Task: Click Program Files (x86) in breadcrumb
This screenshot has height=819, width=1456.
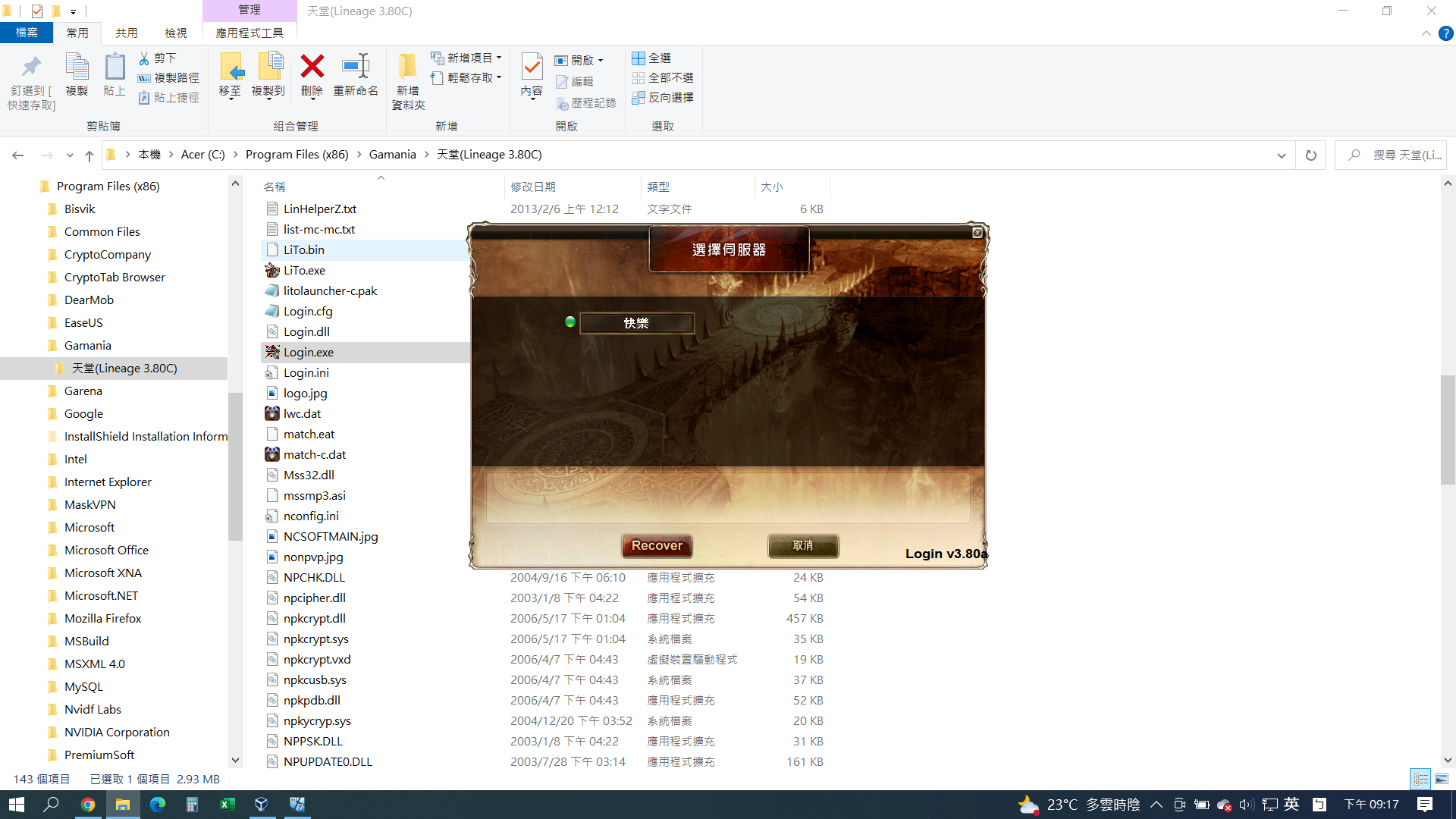Action: 297,155
